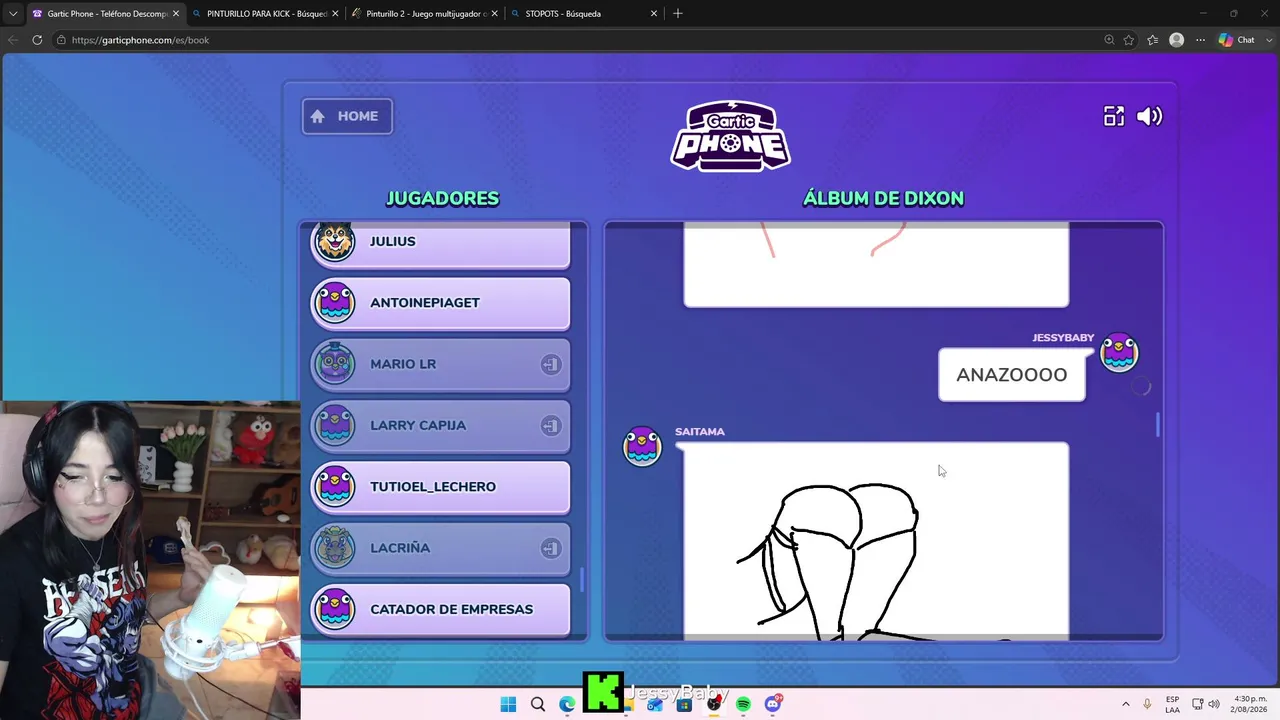Close the PINTURILLO PARA KICK tab
Image resolution: width=1280 pixels, height=720 pixels.
(335, 13)
